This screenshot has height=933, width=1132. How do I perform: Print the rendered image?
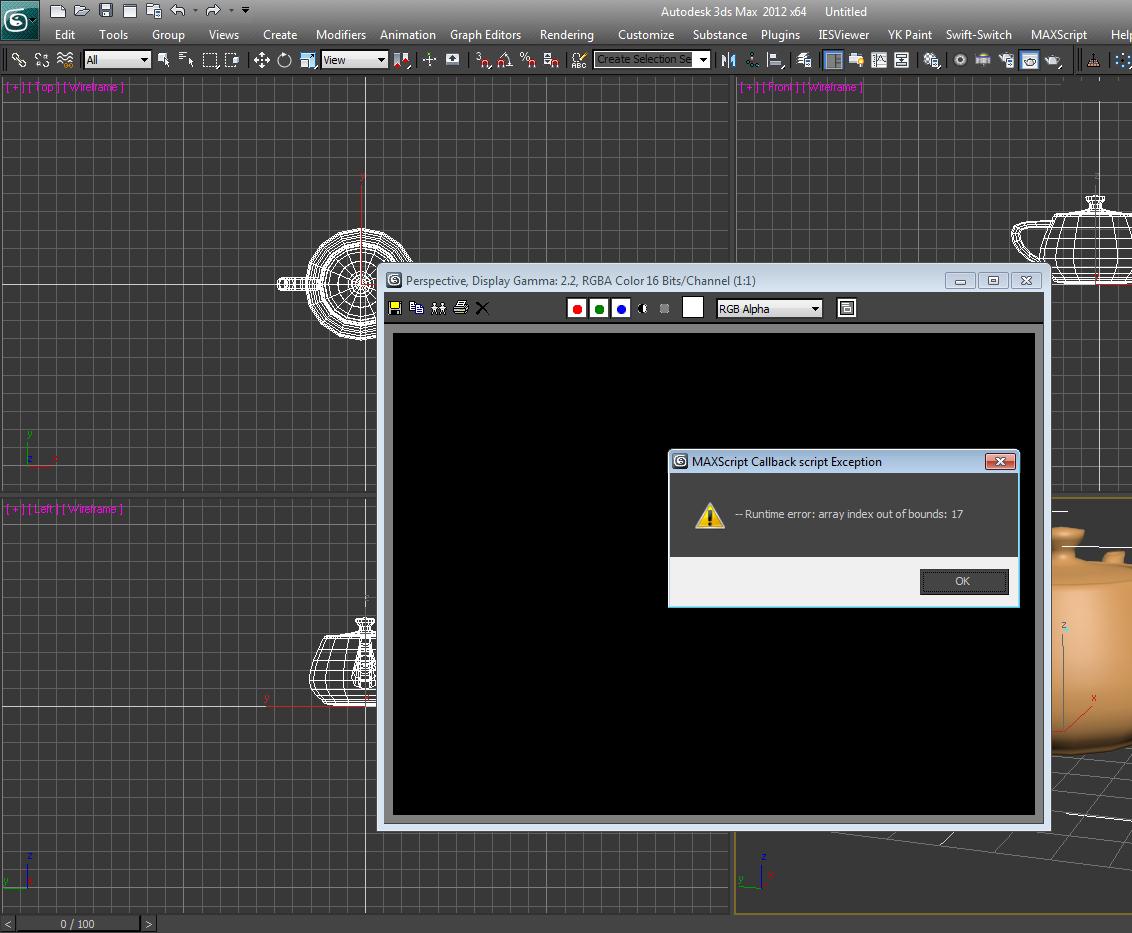(x=459, y=308)
